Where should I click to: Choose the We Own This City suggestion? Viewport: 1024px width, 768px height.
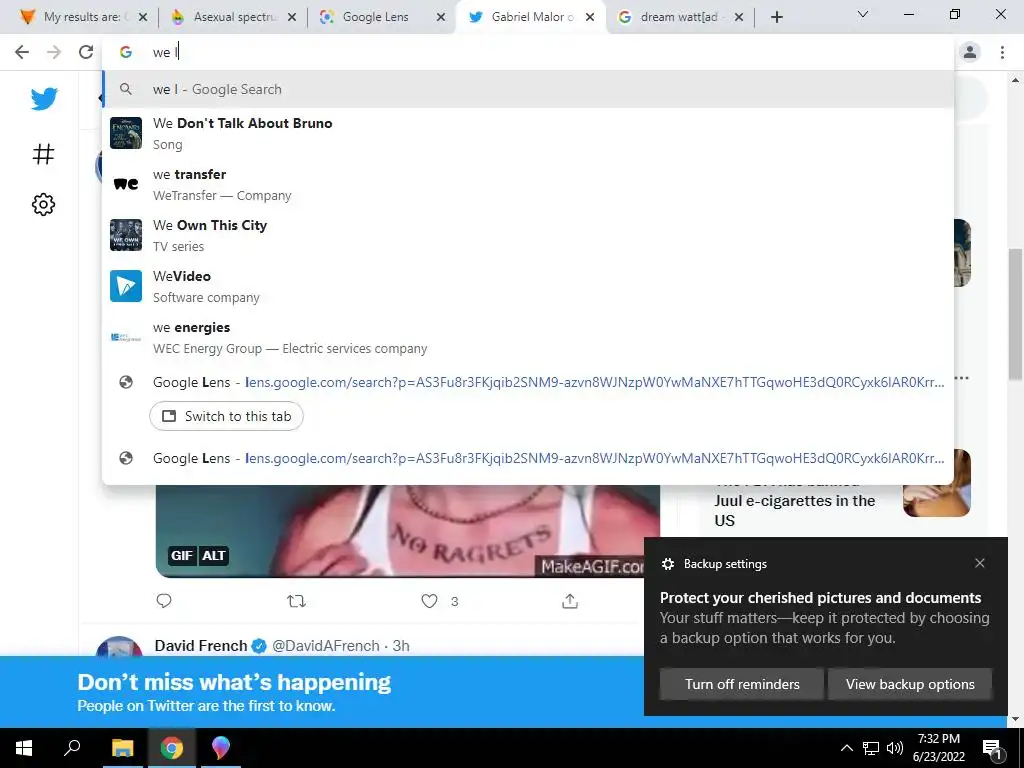528,235
